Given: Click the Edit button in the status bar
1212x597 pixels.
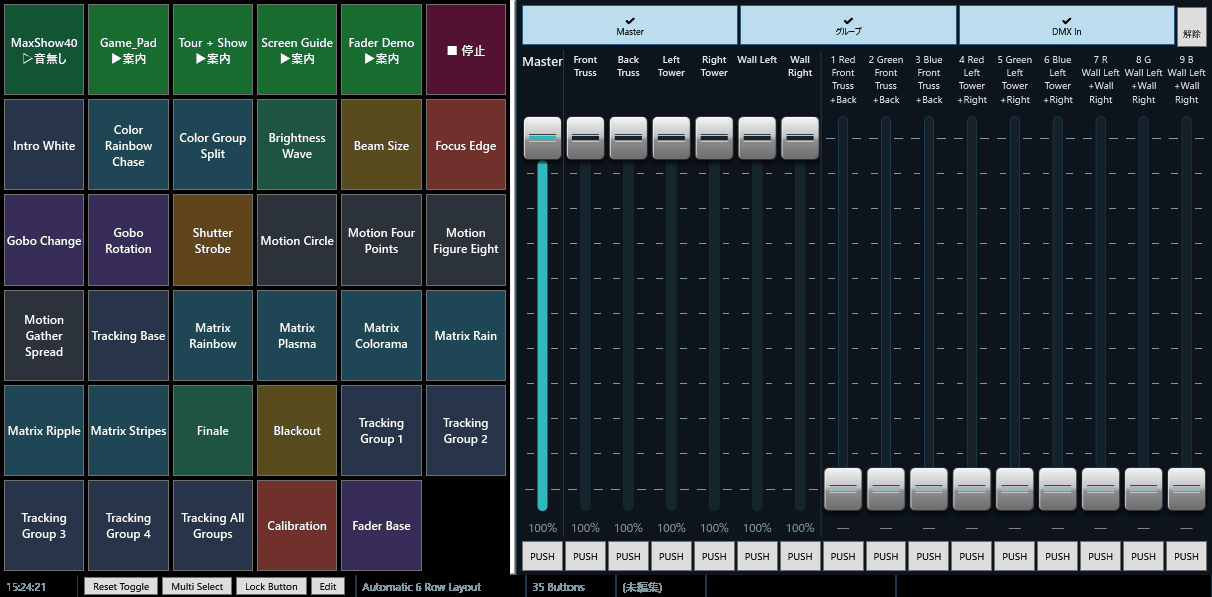Looking at the screenshot, I should (x=328, y=587).
